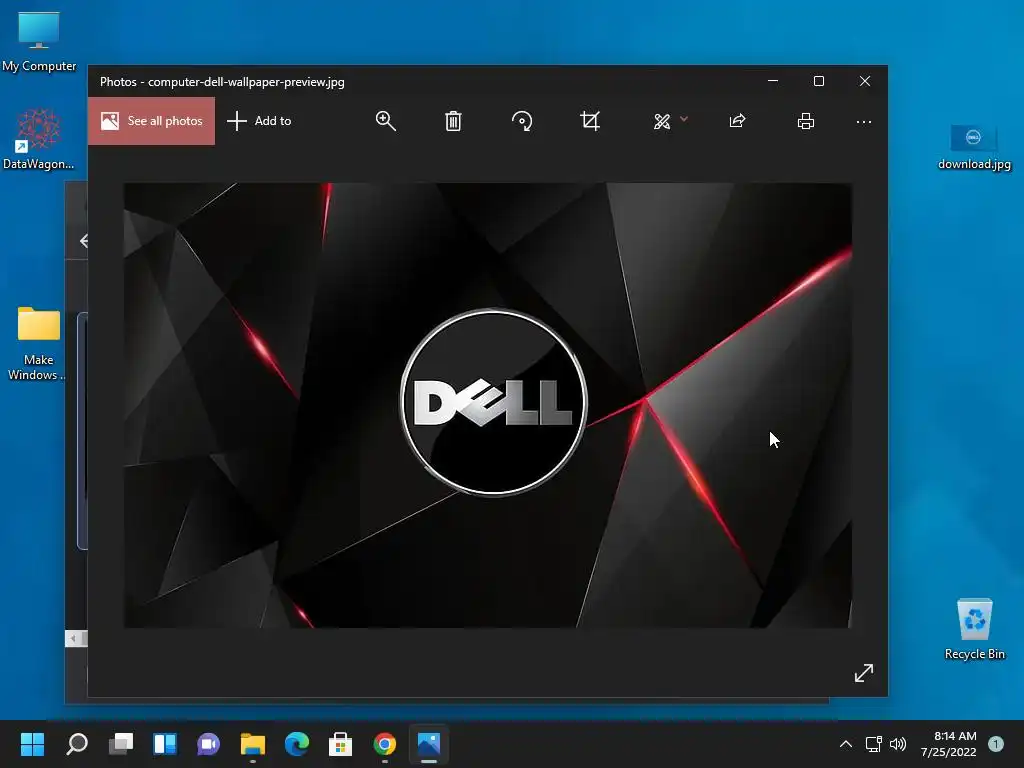Show hidden system tray icons
The height and width of the screenshot is (768, 1024).
pos(846,744)
